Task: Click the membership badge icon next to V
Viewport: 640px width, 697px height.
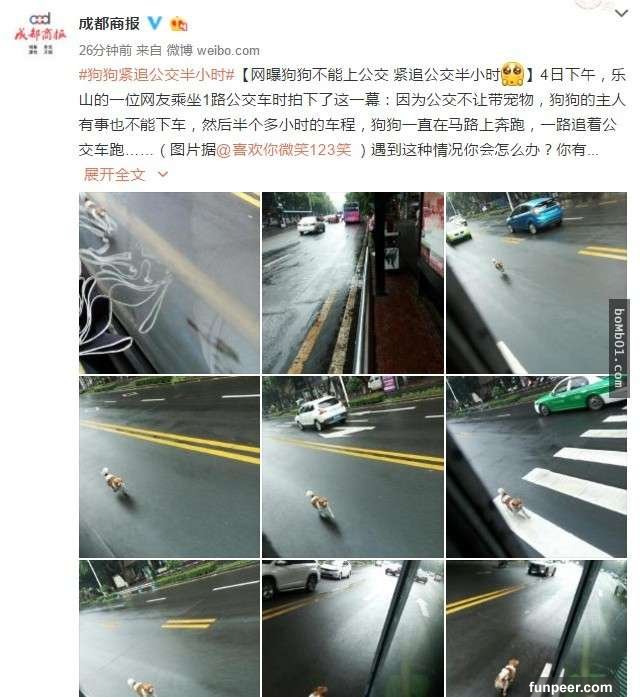Action: click(x=179, y=24)
